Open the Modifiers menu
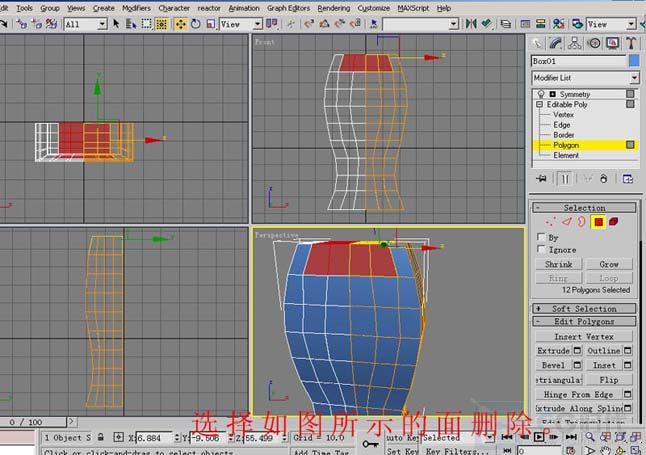646x455 pixels. (x=136, y=8)
